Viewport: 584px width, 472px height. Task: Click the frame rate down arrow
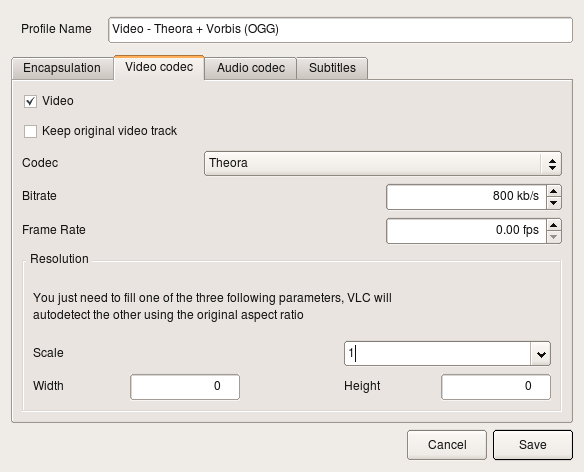point(554,237)
